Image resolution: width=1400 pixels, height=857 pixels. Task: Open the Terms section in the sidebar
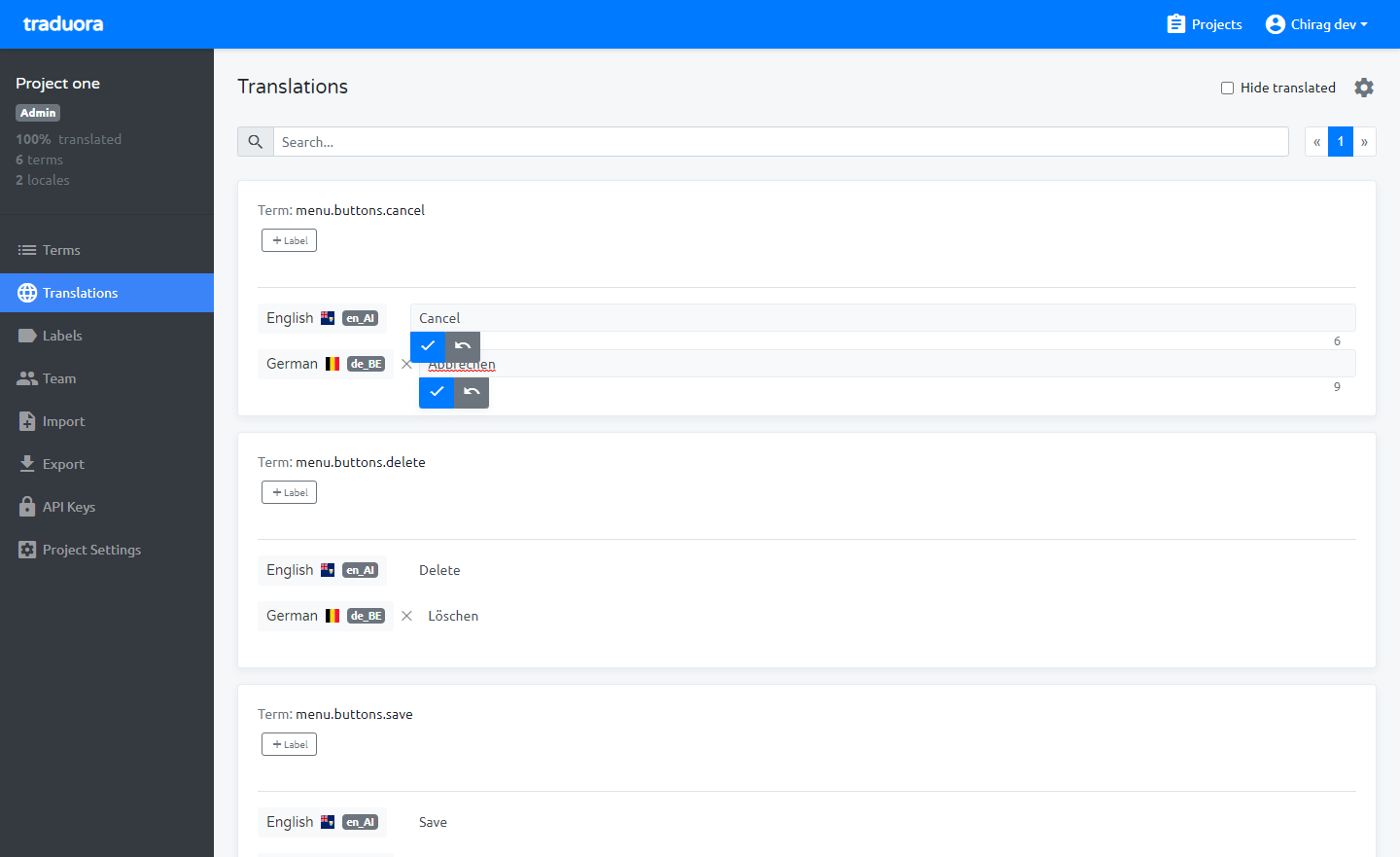[58, 250]
